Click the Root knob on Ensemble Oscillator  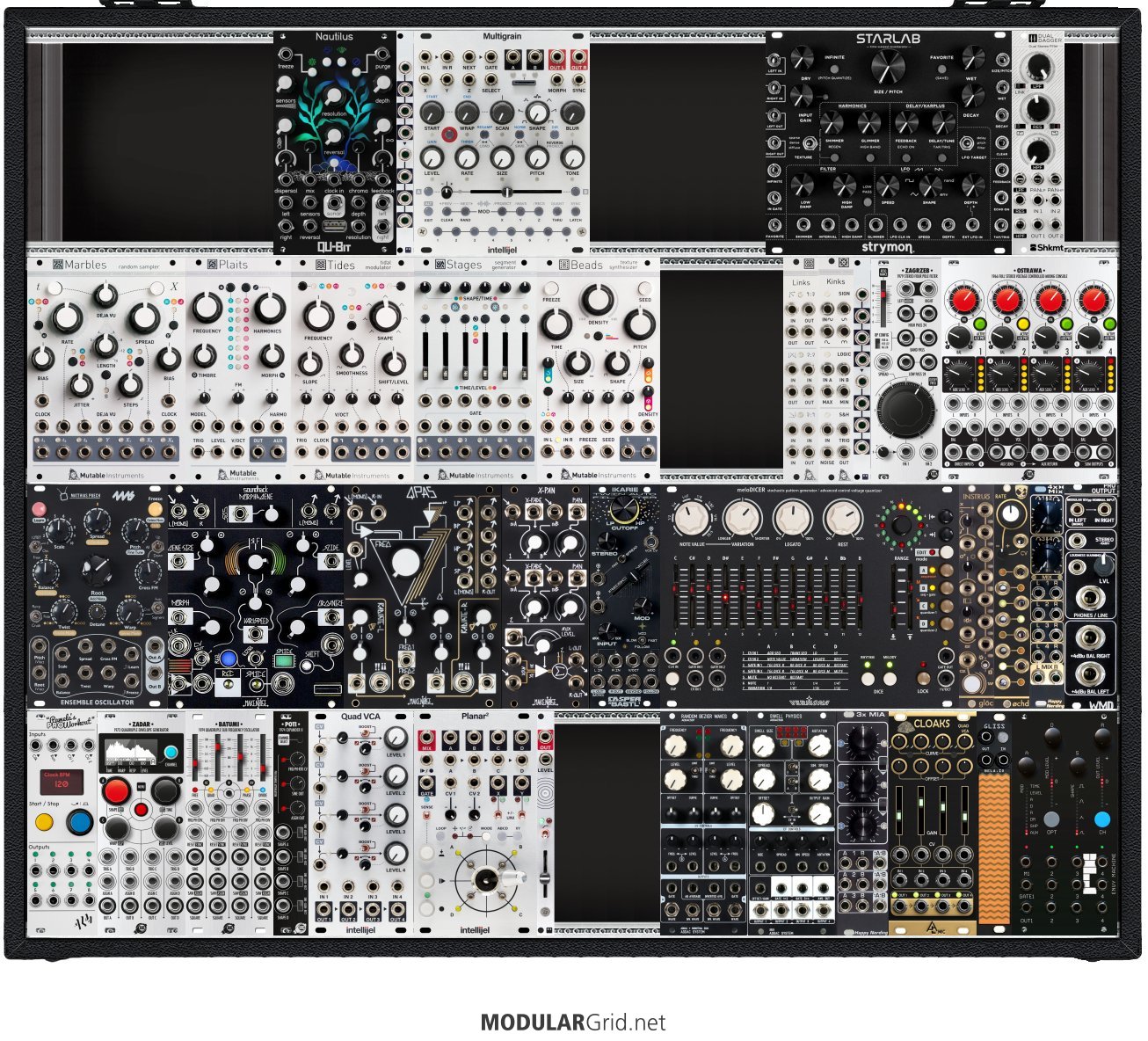[x=97, y=572]
